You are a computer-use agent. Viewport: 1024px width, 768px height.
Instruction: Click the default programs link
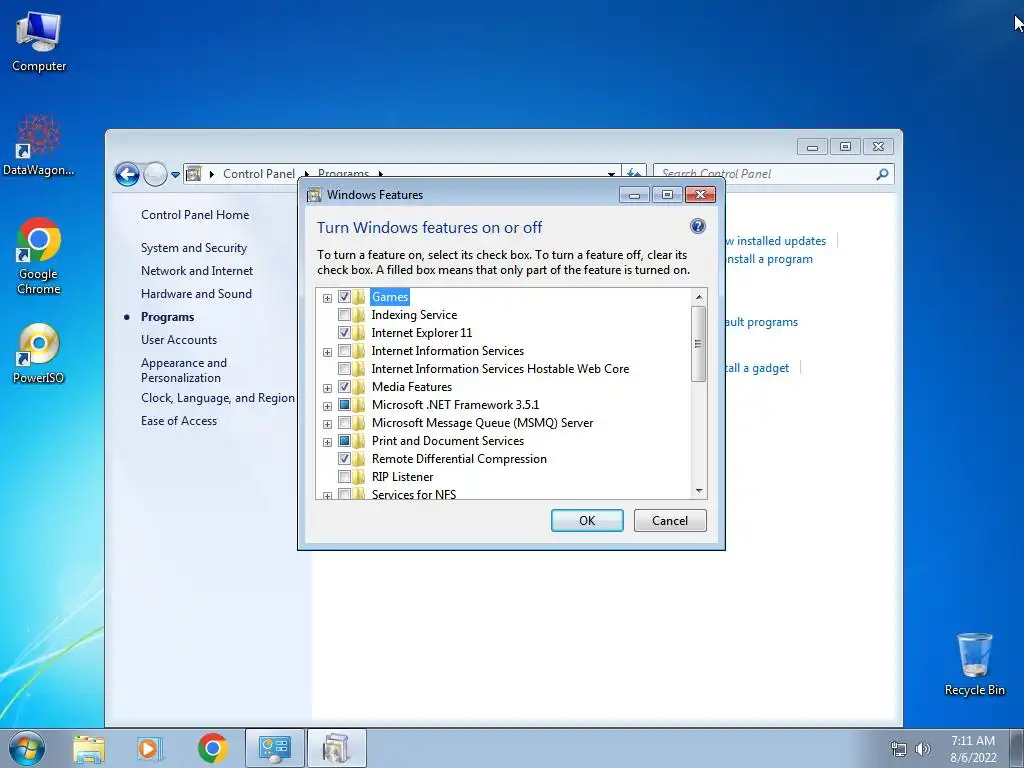[x=761, y=322]
